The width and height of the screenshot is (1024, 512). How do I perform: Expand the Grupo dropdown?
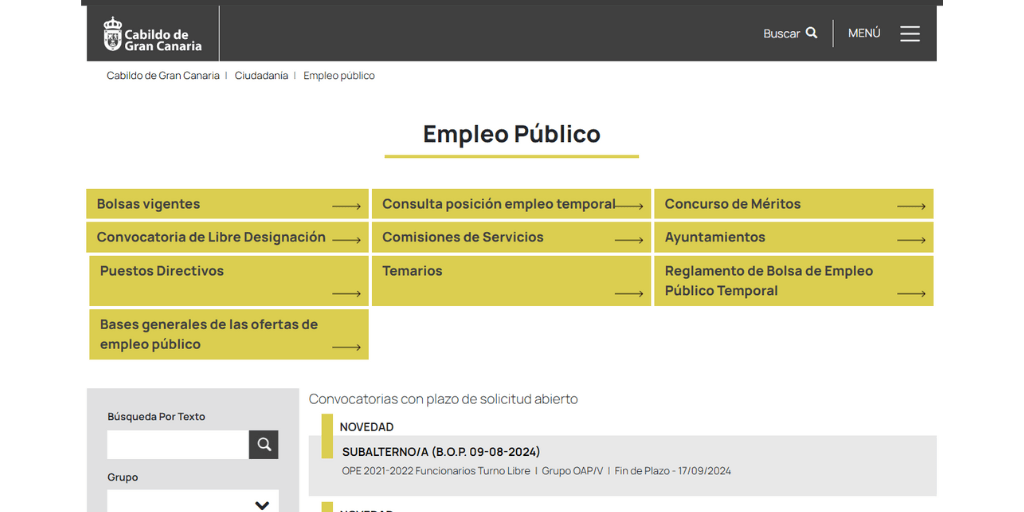point(193,502)
